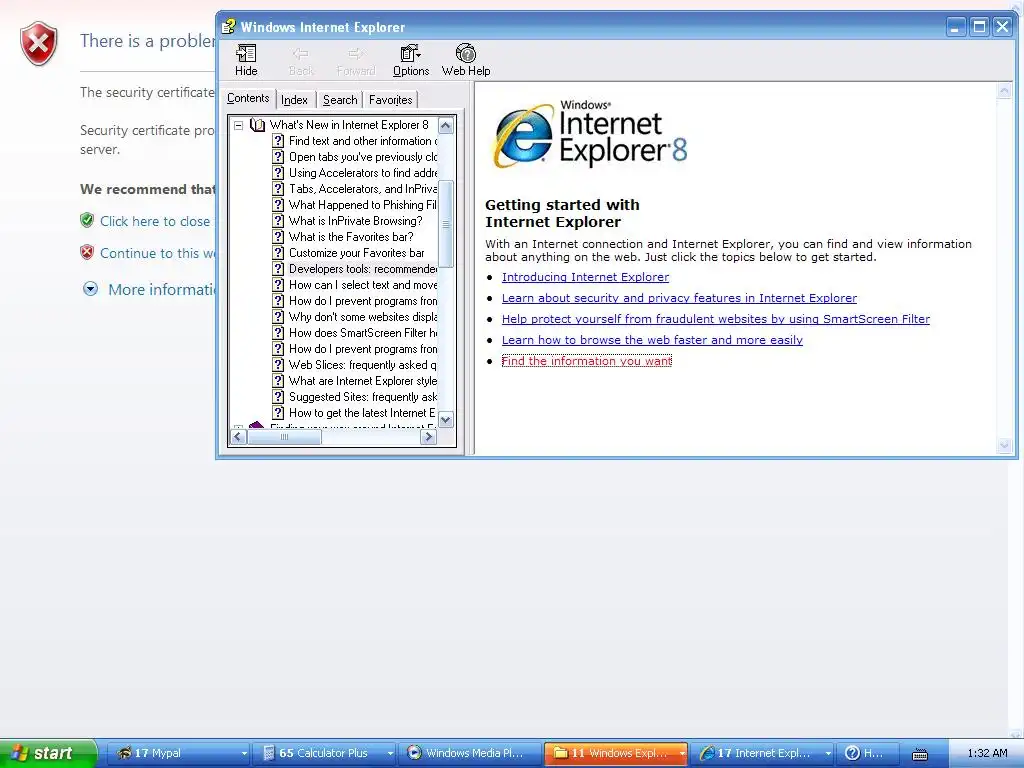Click topic icon beside 'What is the Favorites bar?'
1024x768 pixels.
pyautogui.click(x=278, y=236)
